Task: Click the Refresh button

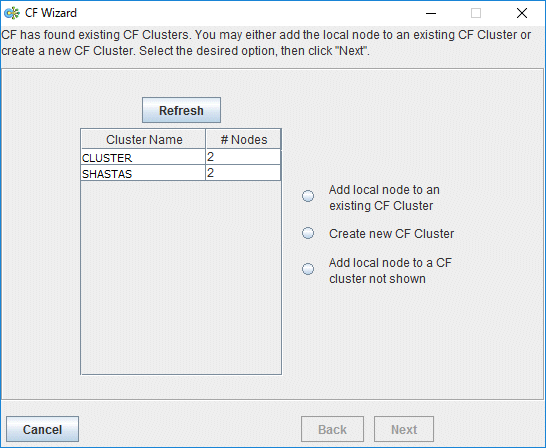Action: click(x=181, y=110)
